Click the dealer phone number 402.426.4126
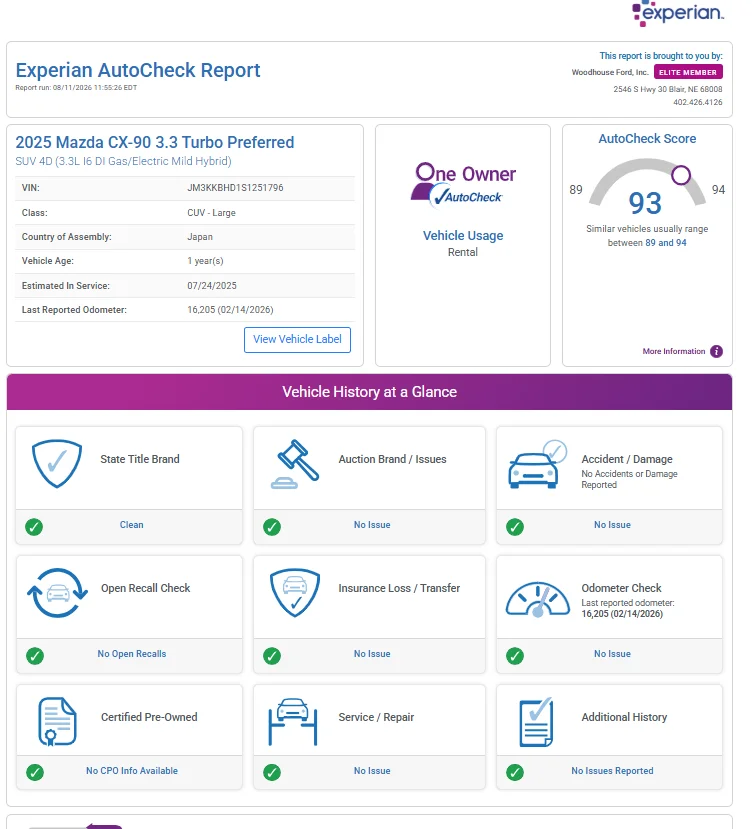The image size is (752, 829). click(x=698, y=102)
